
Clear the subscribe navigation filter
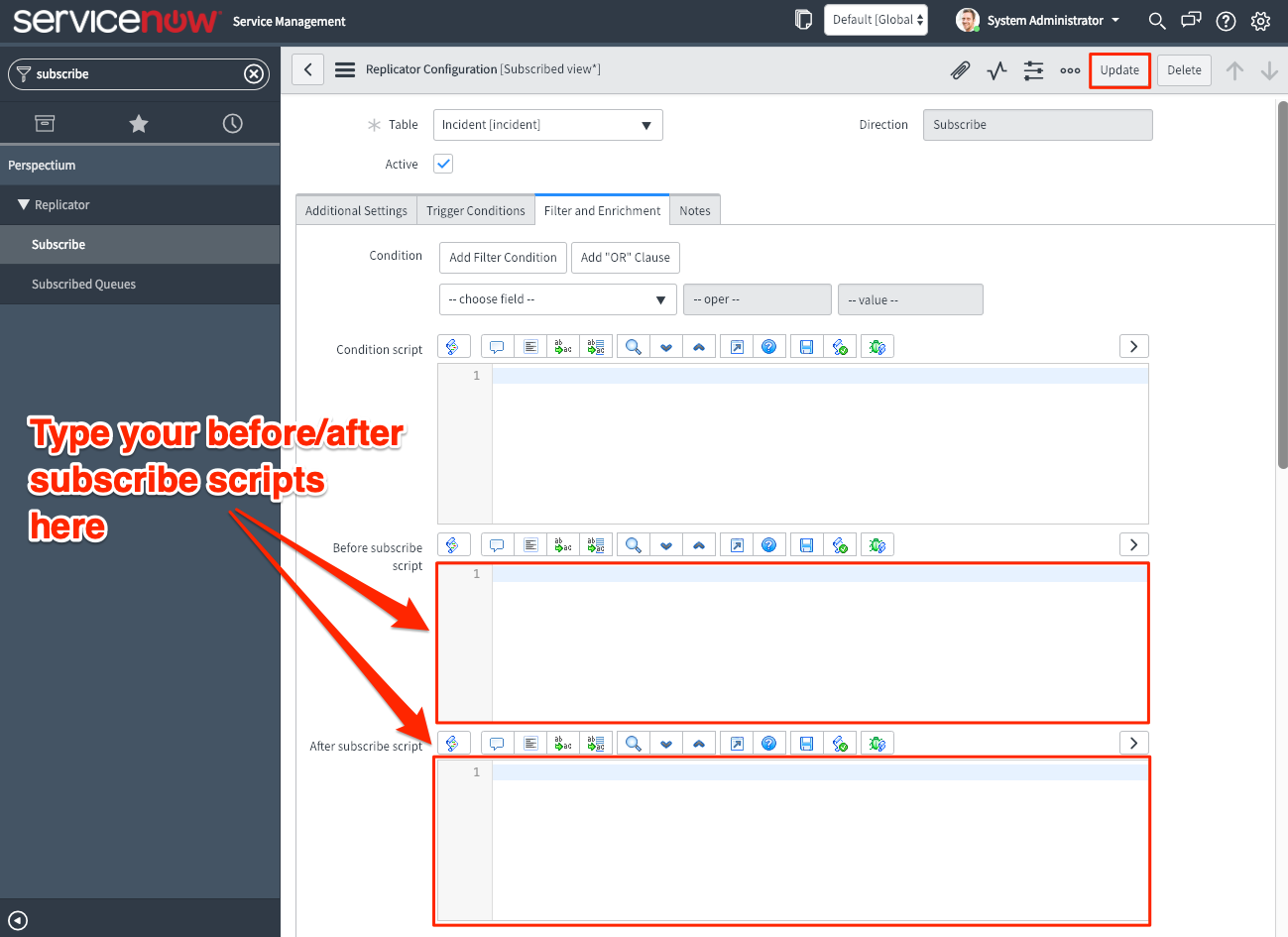pos(254,73)
